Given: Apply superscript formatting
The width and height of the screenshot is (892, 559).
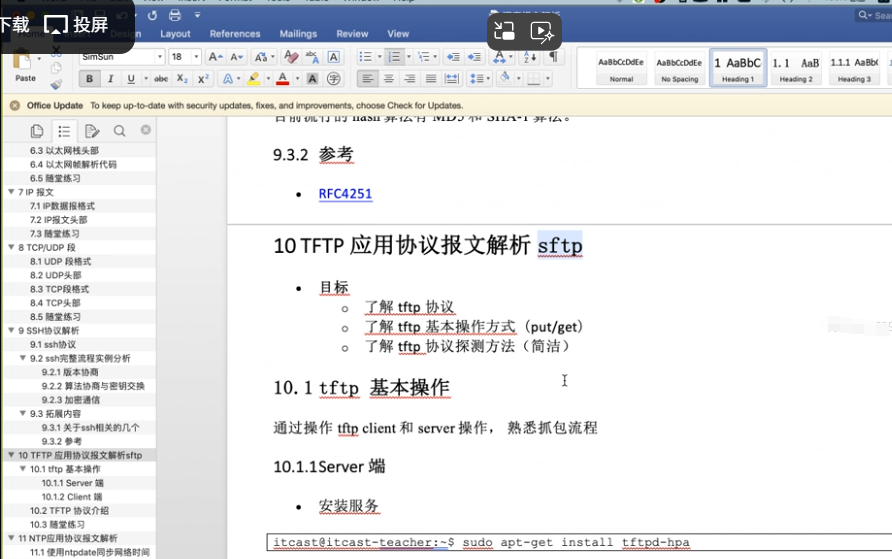Looking at the screenshot, I should click(x=203, y=79).
